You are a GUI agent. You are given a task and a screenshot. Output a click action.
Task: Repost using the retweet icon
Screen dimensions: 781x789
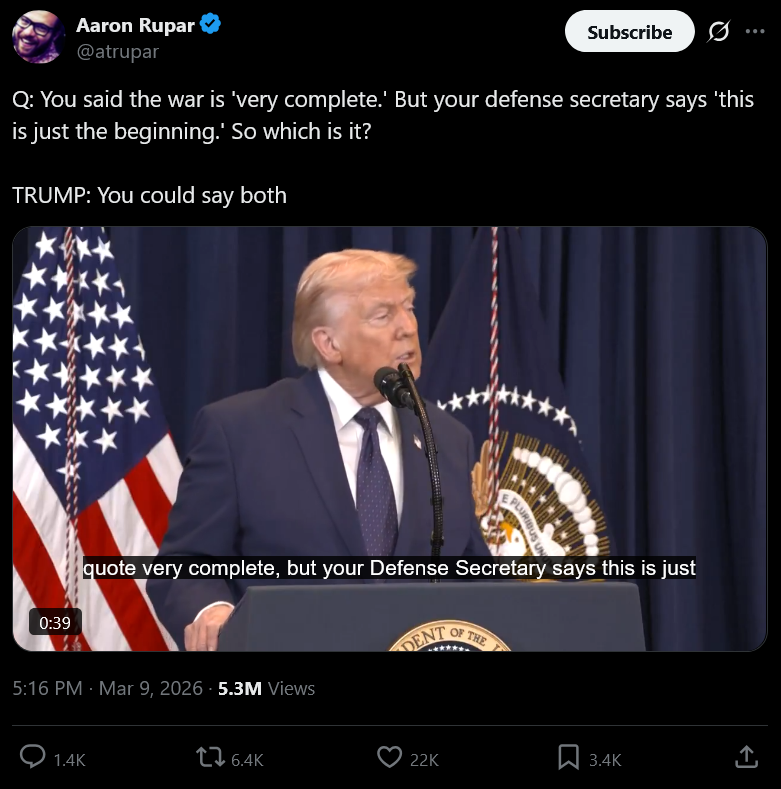tap(210, 757)
